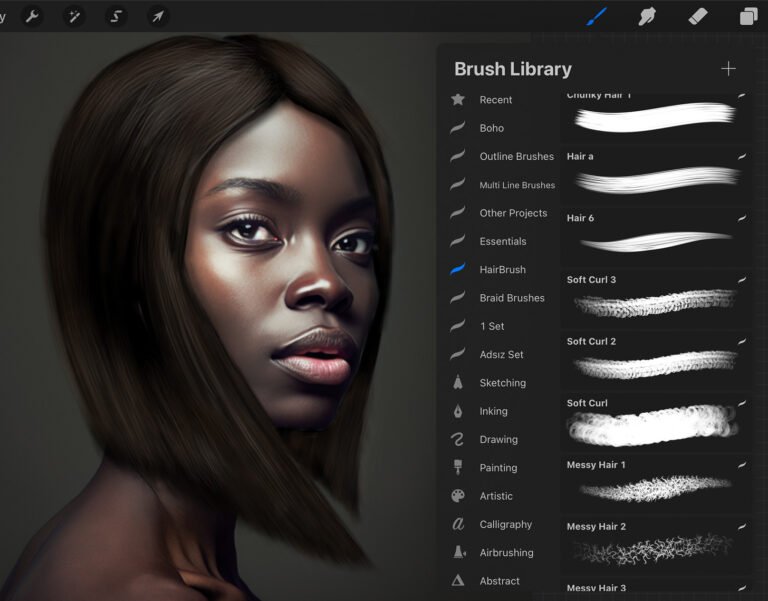Choose the Soft Curl 3 brush
Viewport: 768px width, 601px height.
[x=655, y=299]
